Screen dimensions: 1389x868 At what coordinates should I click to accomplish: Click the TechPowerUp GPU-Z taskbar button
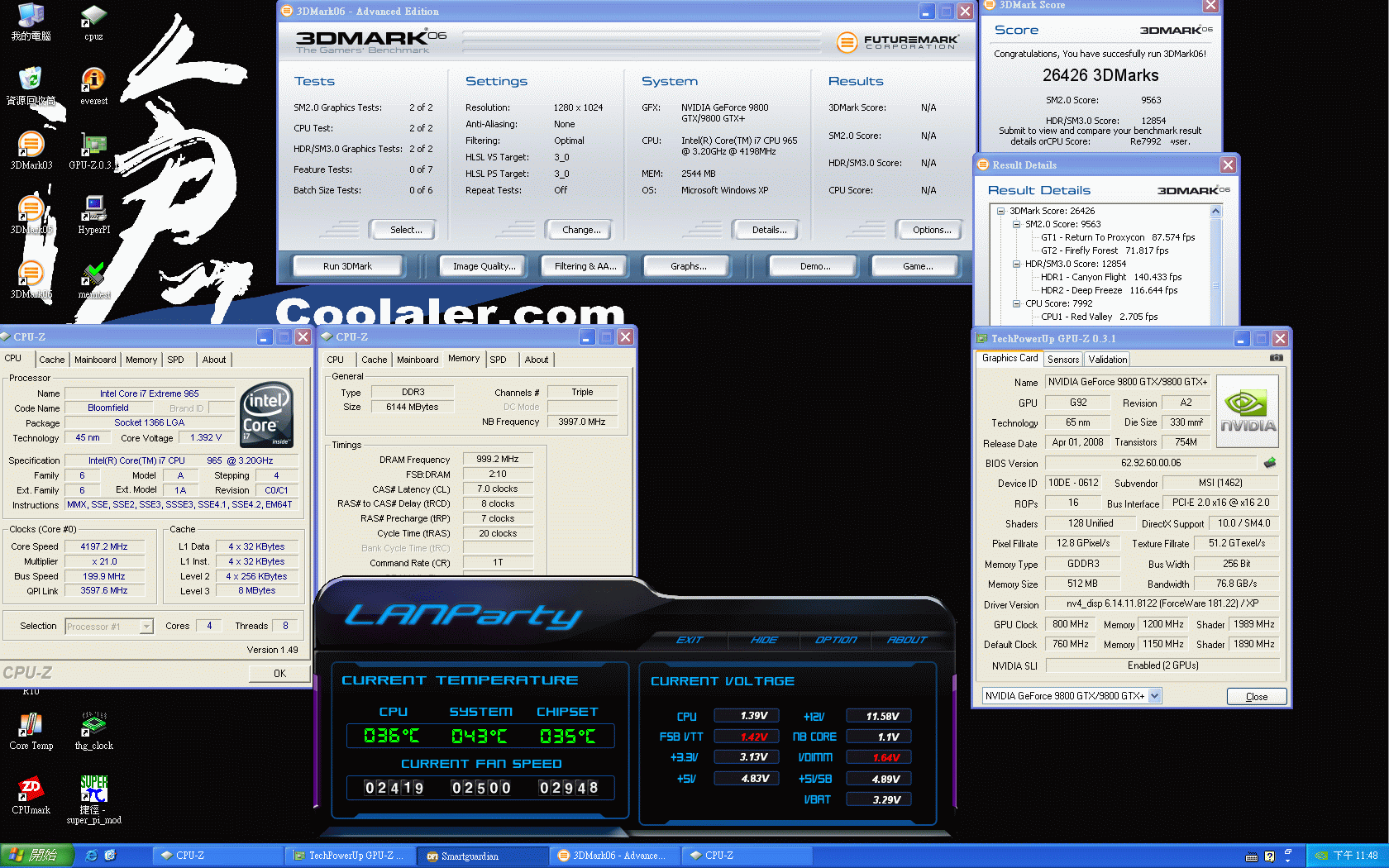[x=350, y=856]
